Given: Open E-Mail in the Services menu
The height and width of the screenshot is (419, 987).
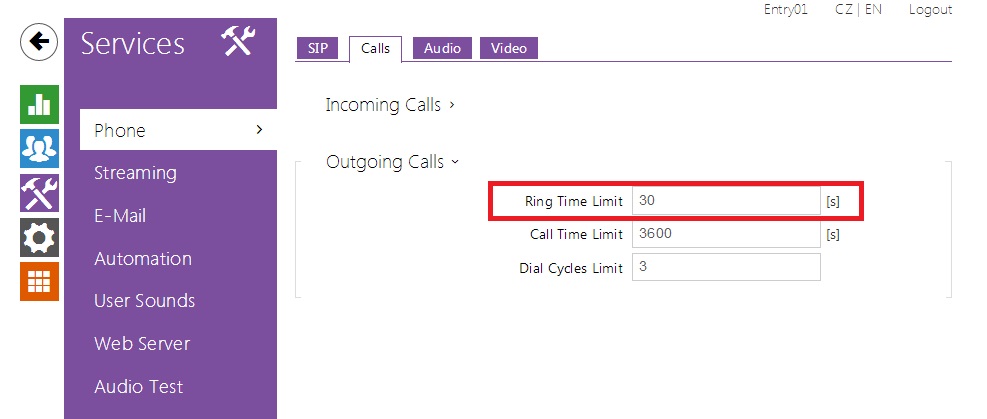Looking at the screenshot, I should pos(120,216).
